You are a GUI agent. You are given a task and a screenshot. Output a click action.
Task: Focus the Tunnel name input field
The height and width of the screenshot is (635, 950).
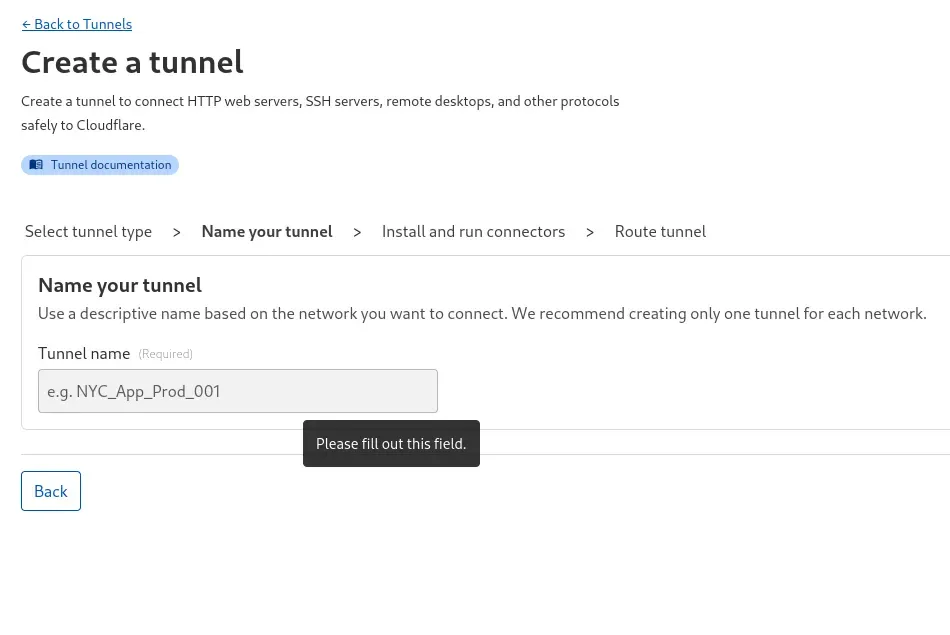click(238, 391)
